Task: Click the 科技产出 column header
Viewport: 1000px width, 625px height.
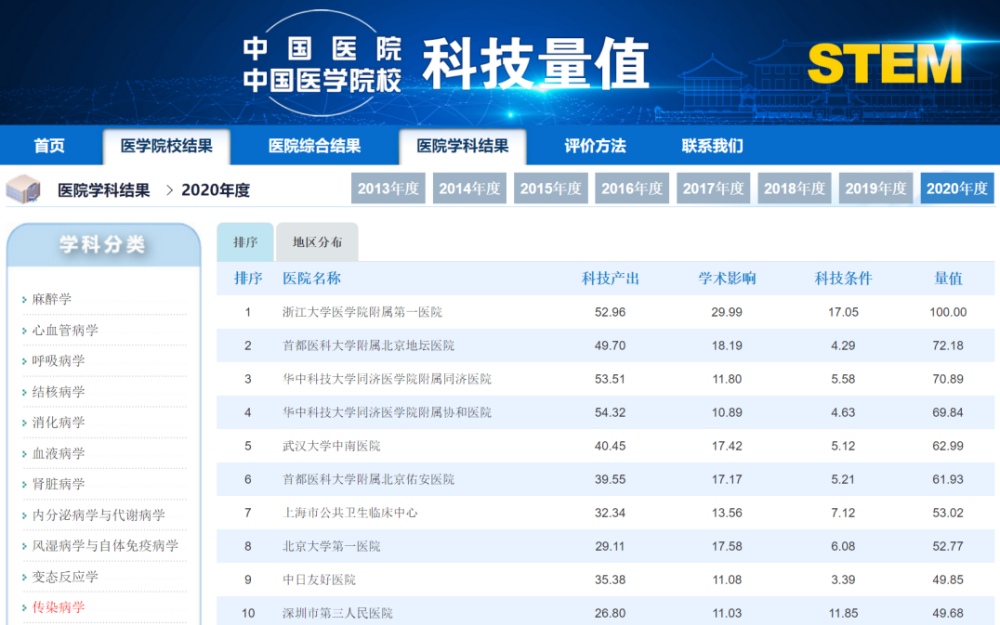Action: 610,278
